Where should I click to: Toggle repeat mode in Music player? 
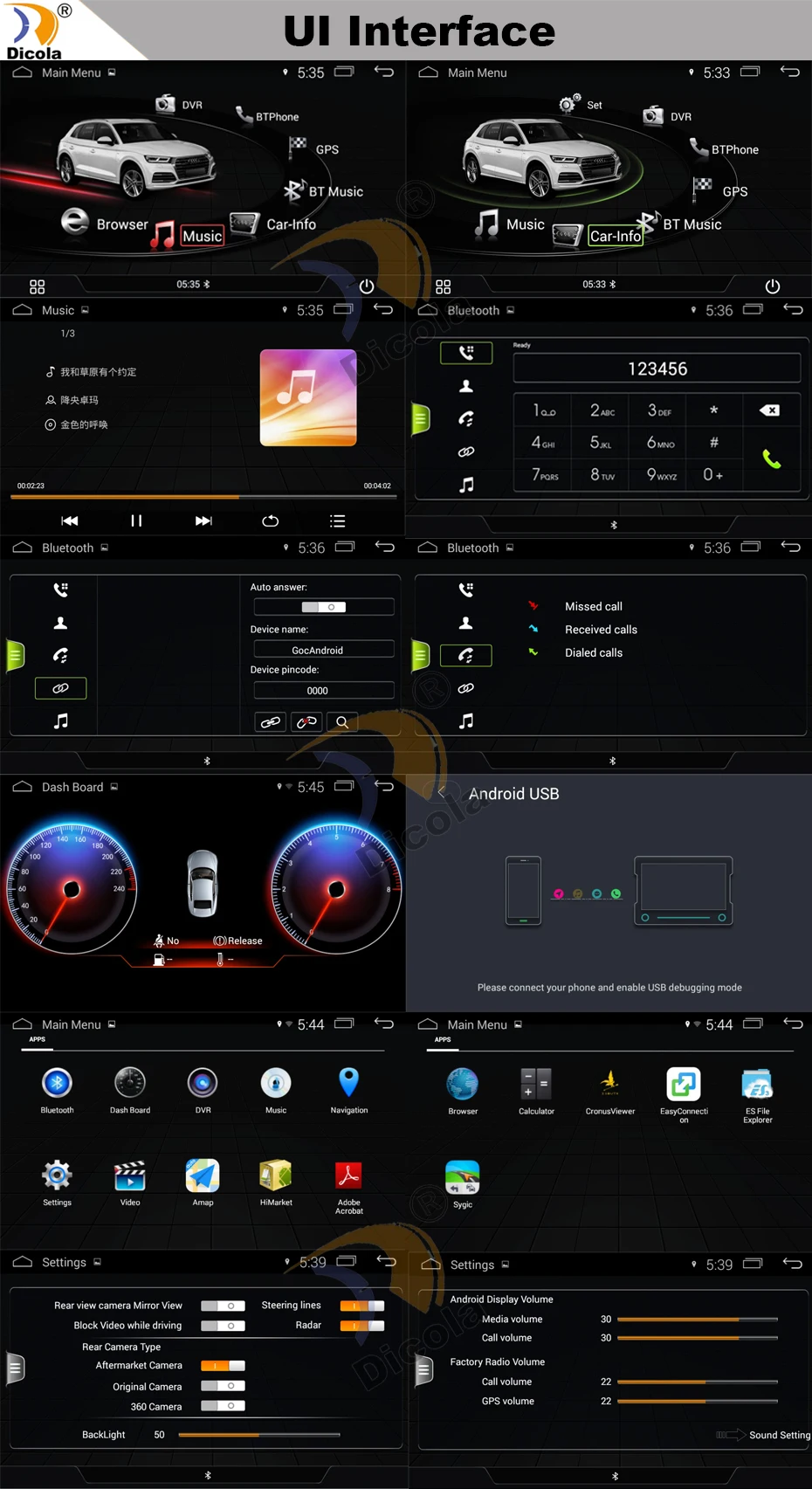[271, 520]
